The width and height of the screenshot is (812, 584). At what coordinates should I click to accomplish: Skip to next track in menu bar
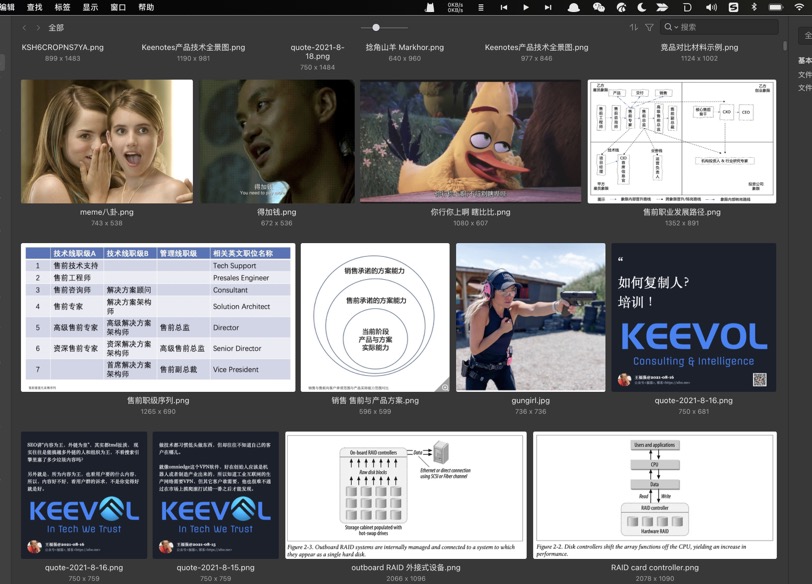[548, 7]
